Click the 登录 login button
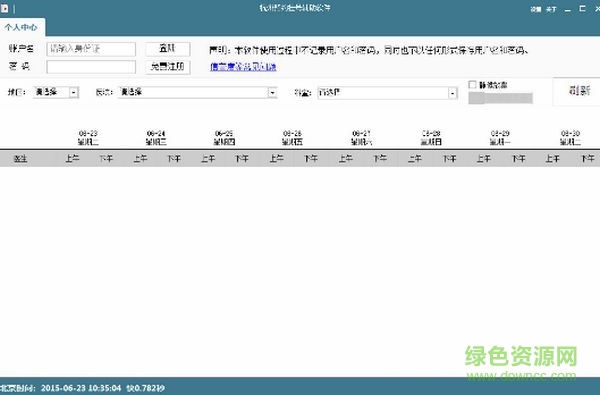Image resolution: width=600 pixels, height=395 pixels. (x=168, y=49)
